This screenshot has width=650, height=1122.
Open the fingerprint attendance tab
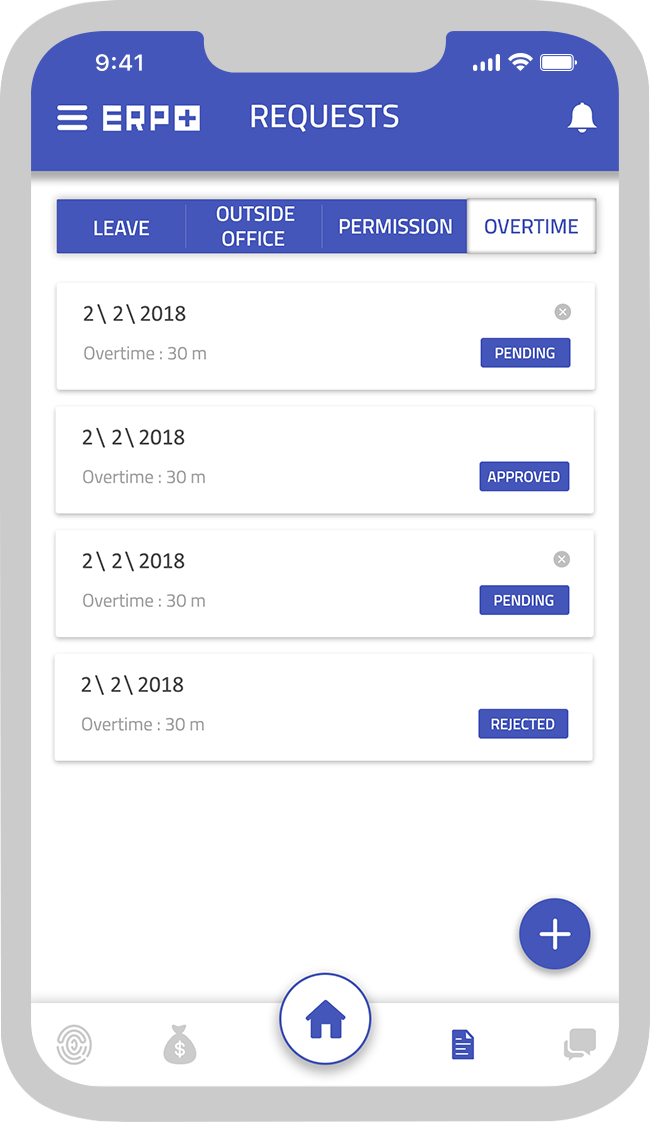coord(74,1044)
